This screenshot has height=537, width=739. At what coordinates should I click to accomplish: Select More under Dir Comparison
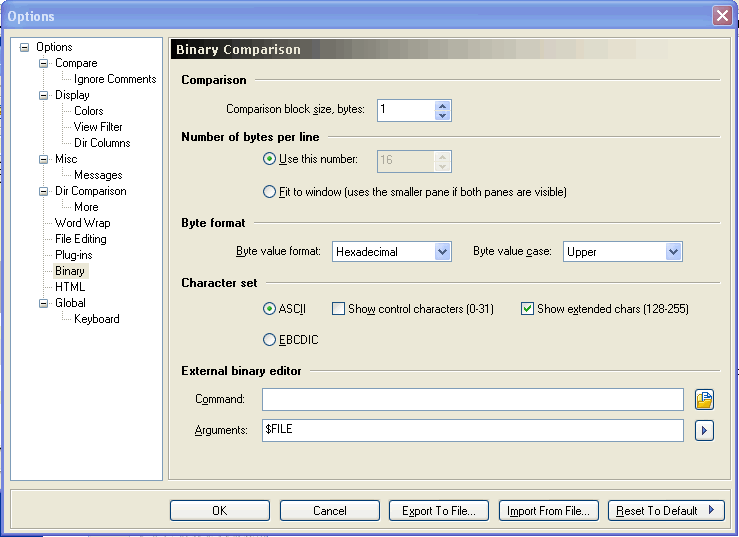click(x=86, y=207)
